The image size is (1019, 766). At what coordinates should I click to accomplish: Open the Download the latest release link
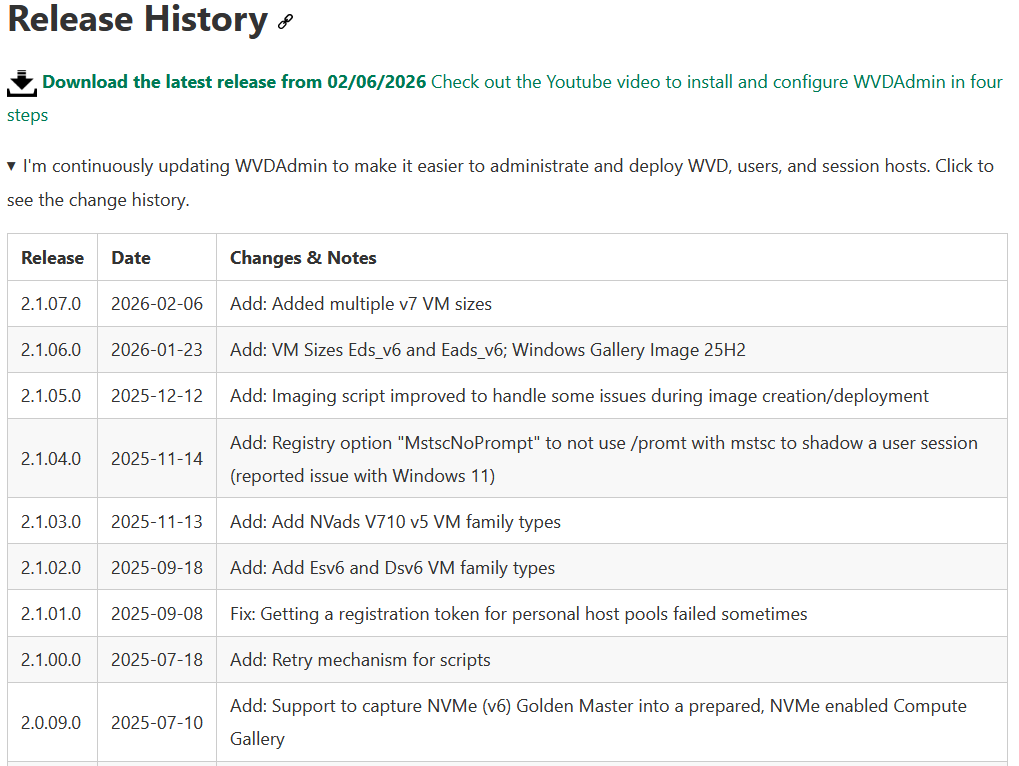pyautogui.click(x=234, y=82)
